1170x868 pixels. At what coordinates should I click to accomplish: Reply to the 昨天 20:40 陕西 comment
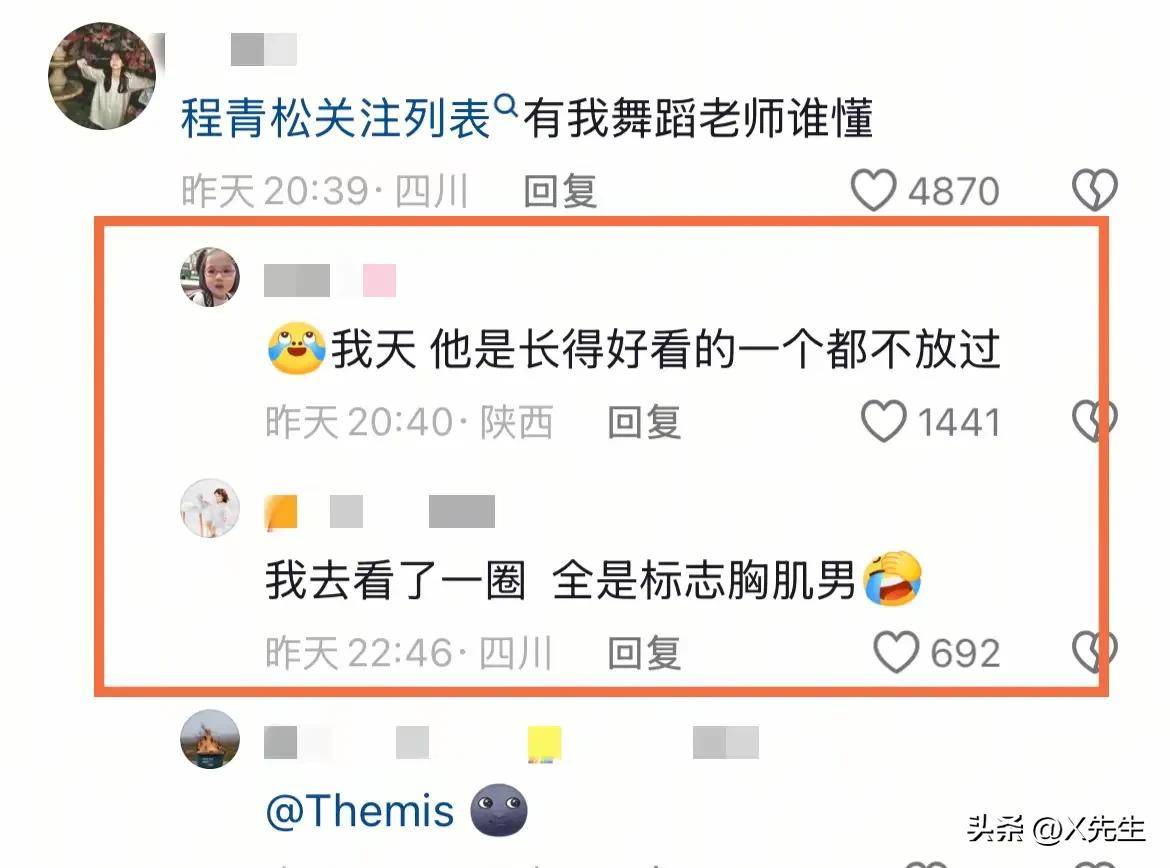point(644,422)
